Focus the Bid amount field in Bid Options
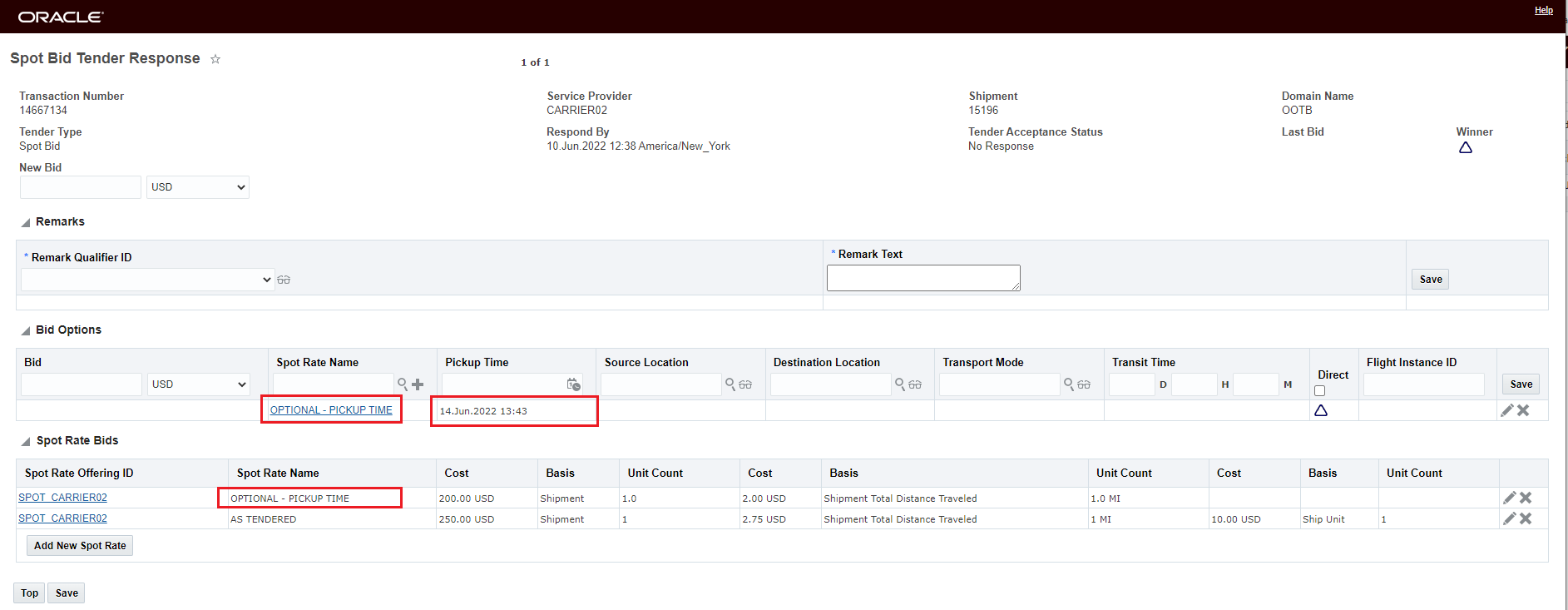Image resolution: width=1568 pixels, height=610 pixels. 82,384
